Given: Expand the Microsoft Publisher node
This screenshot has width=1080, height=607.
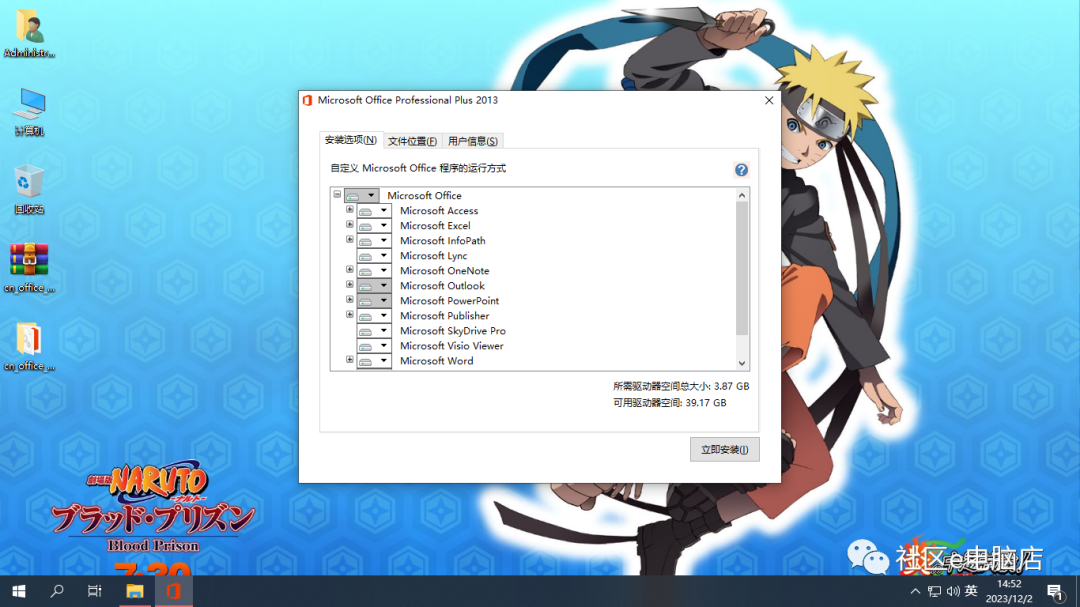Looking at the screenshot, I should click(x=350, y=315).
